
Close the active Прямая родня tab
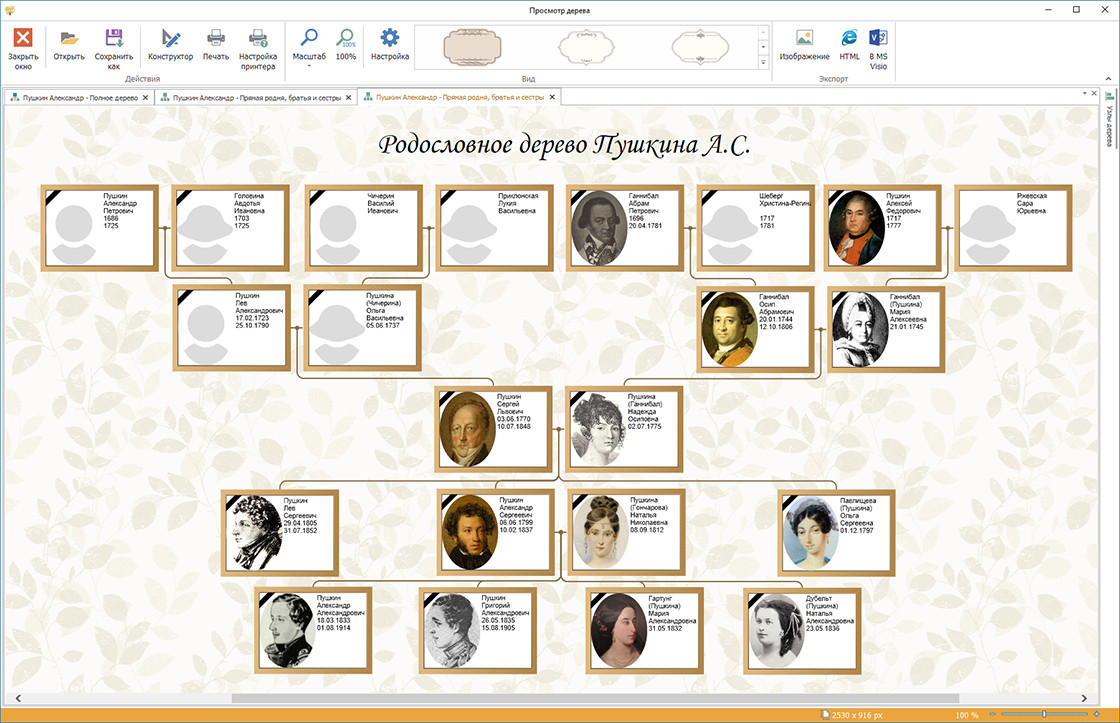coord(552,98)
